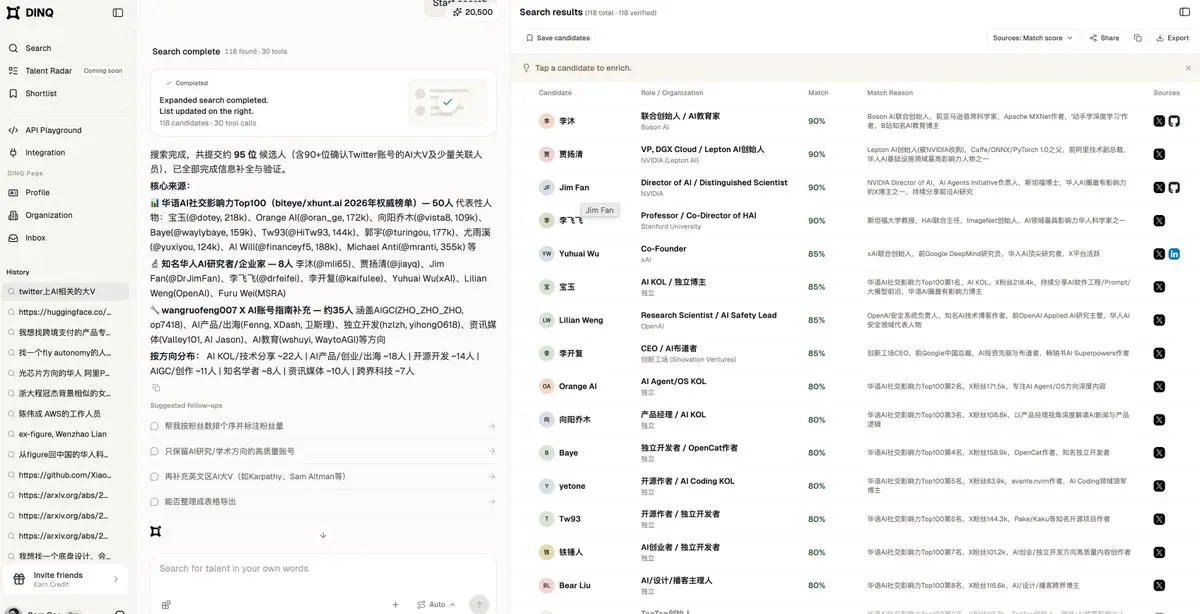Select follow-up '再补充英文区AI大V'
This screenshot has height=614, width=1200.
point(323,476)
